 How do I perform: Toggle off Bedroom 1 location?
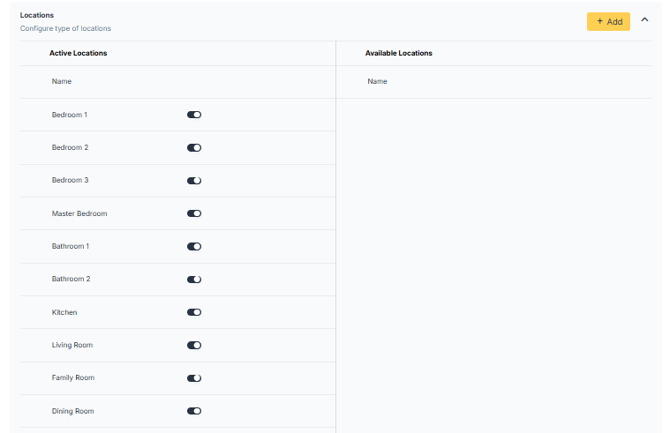tap(194, 115)
